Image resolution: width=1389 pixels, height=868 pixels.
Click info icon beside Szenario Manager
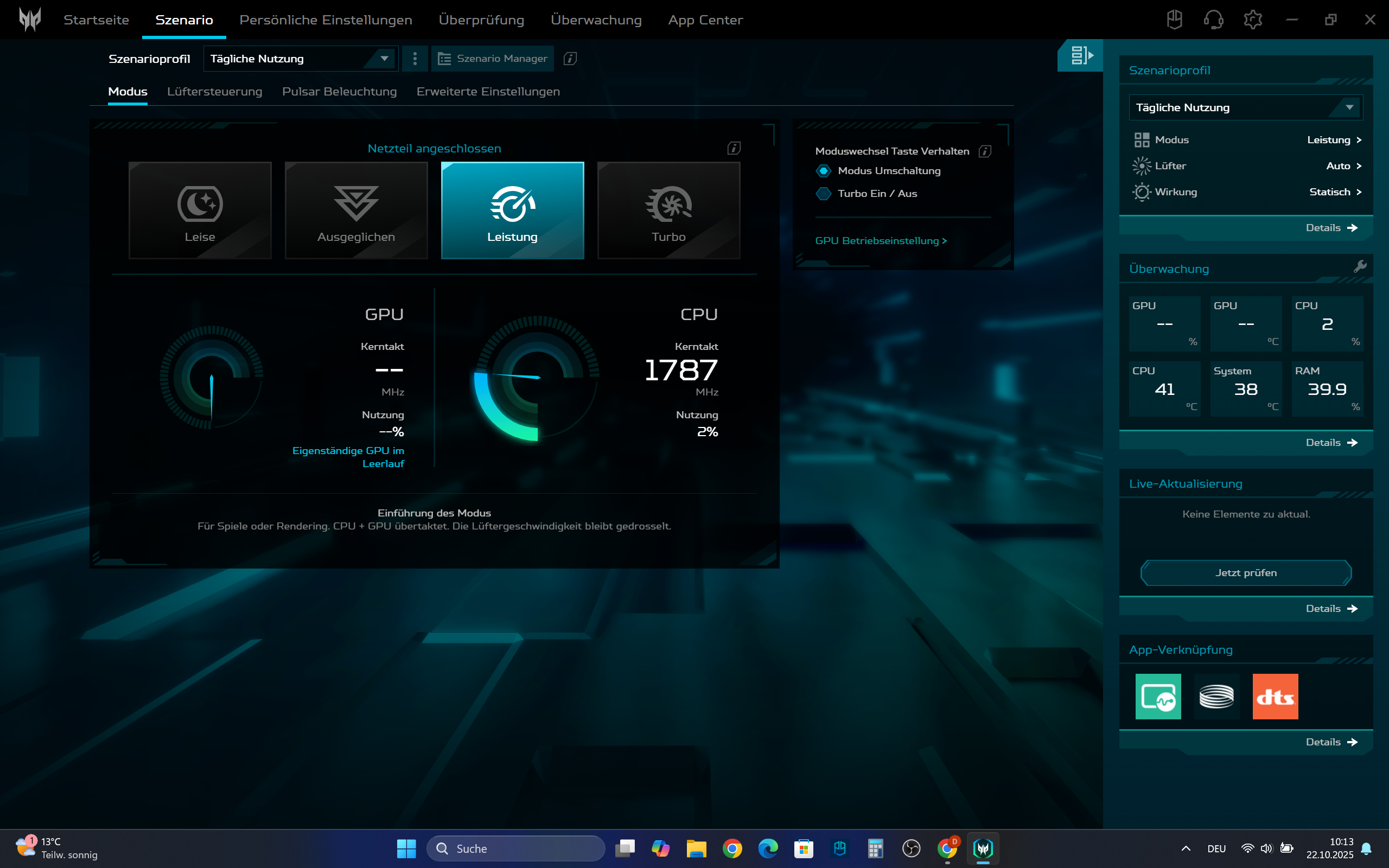tap(570, 59)
